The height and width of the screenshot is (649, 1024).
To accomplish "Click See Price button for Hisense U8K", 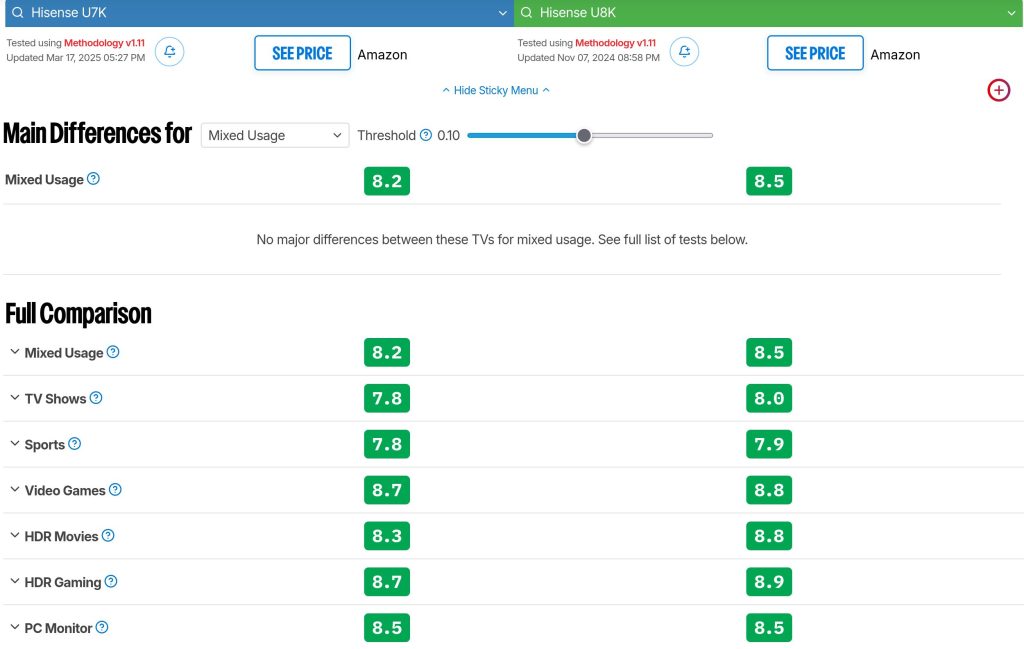I will pyautogui.click(x=814, y=53).
